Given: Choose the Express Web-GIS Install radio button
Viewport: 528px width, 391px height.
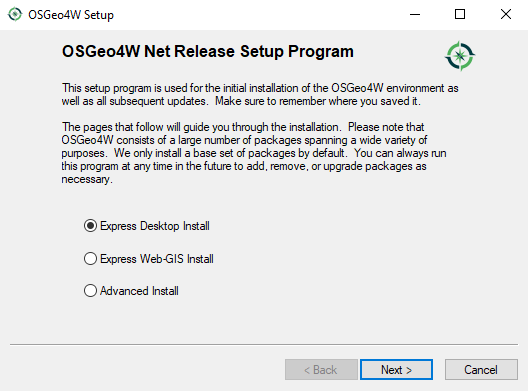Looking at the screenshot, I should click(x=90, y=259).
